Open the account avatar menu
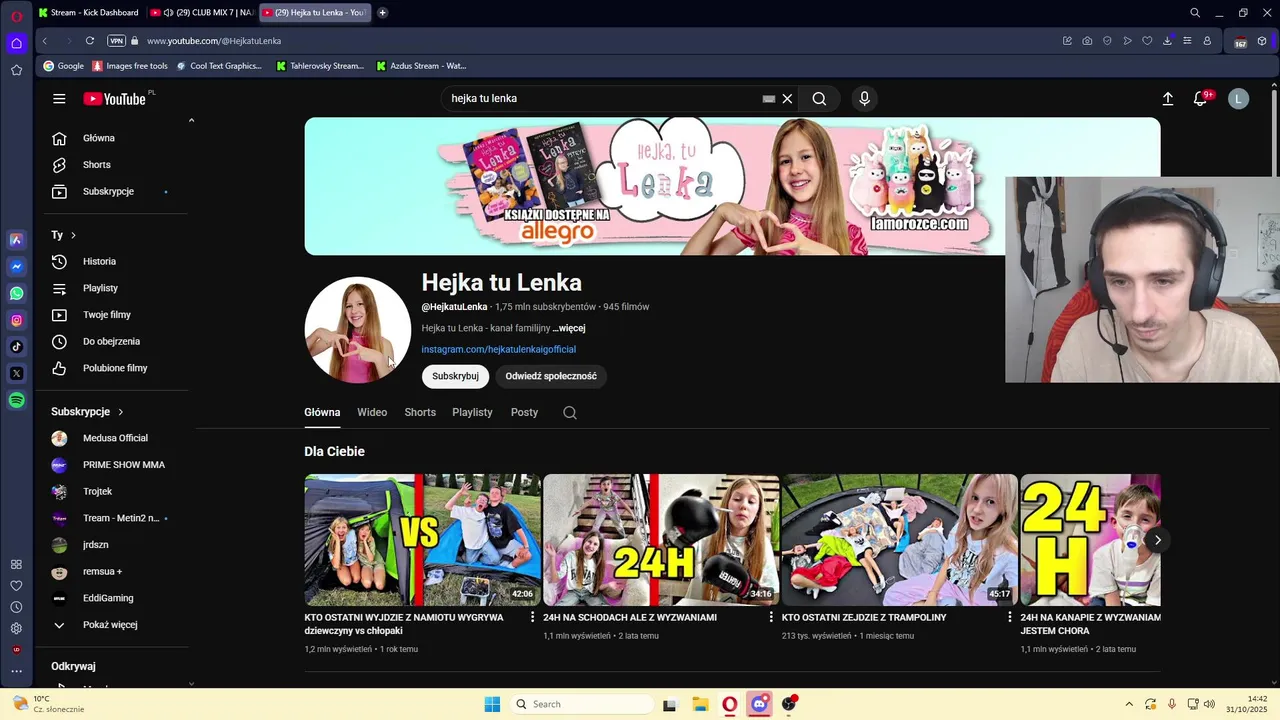Screen dimensions: 1280x720 click(1238, 98)
